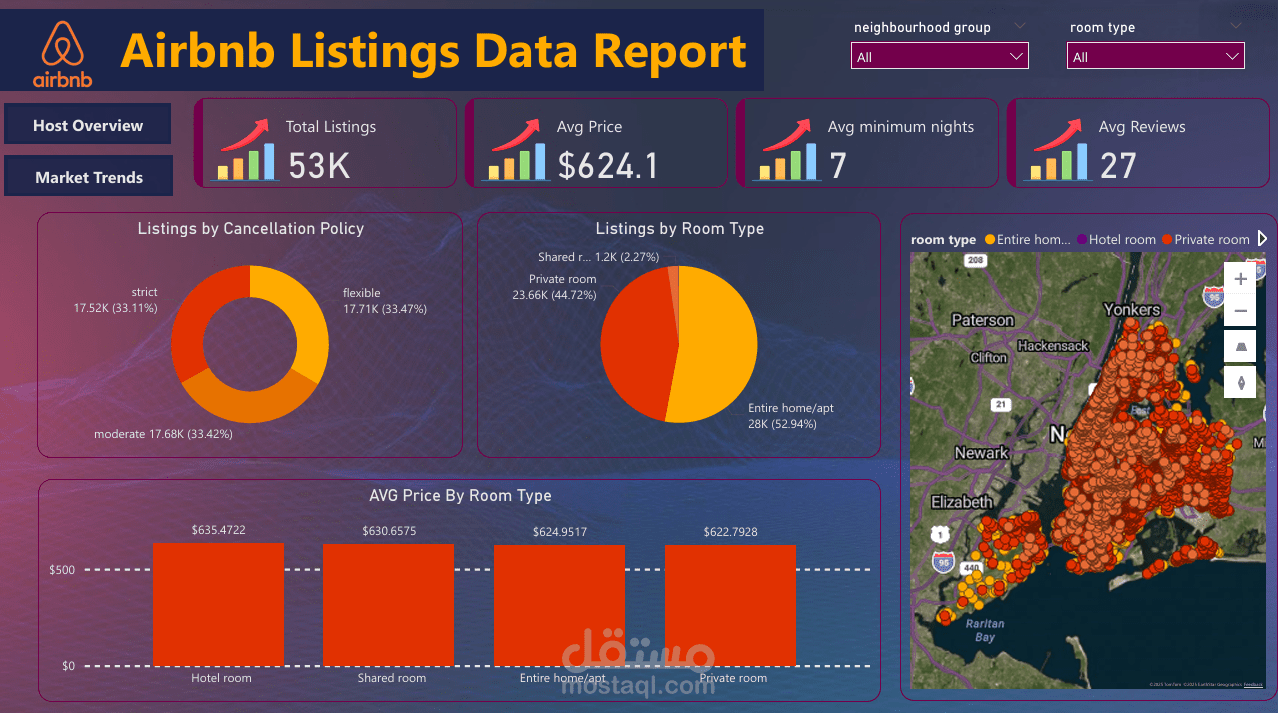Select the Private room pie slice
1278x713 pixels.
tap(636, 345)
